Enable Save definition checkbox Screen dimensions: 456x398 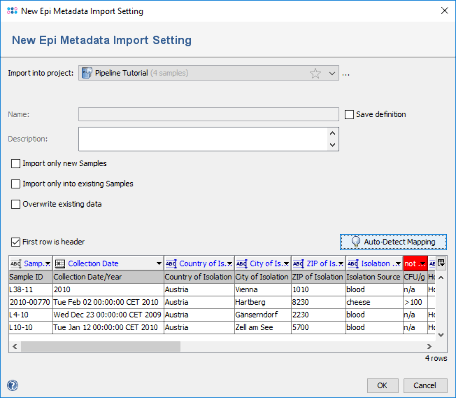point(349,115)
